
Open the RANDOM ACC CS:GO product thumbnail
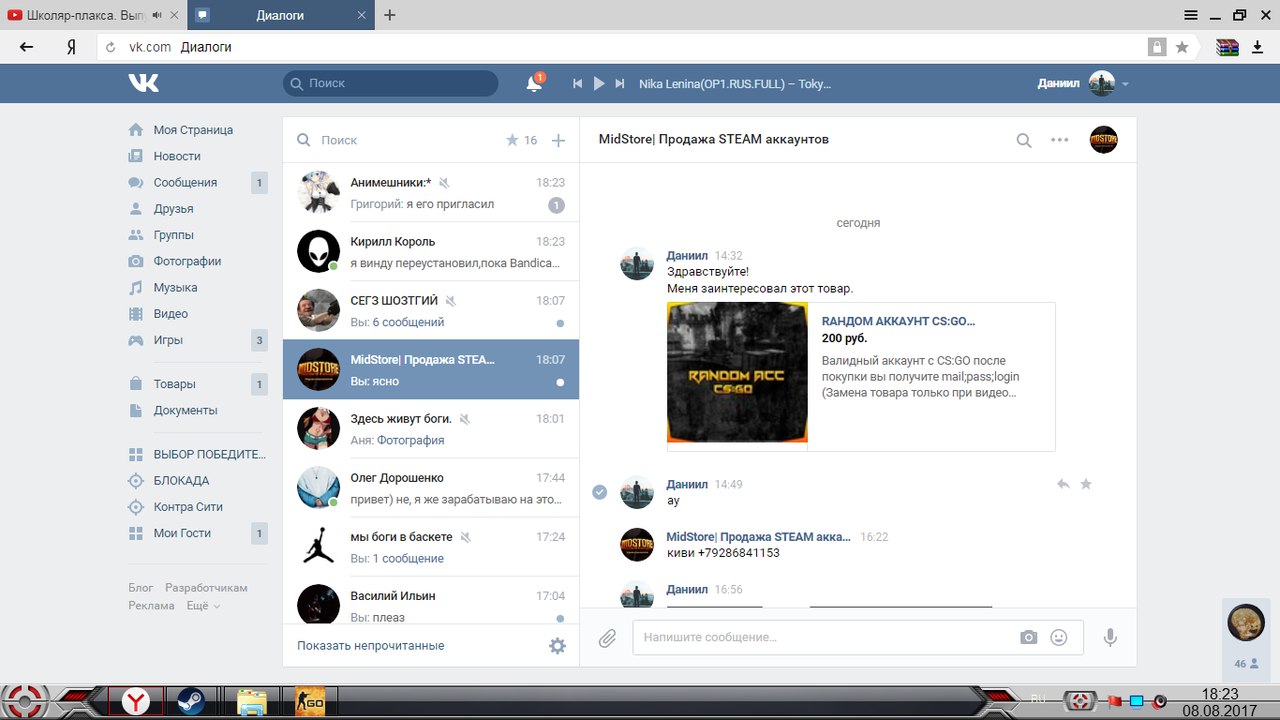coord(738,372)
